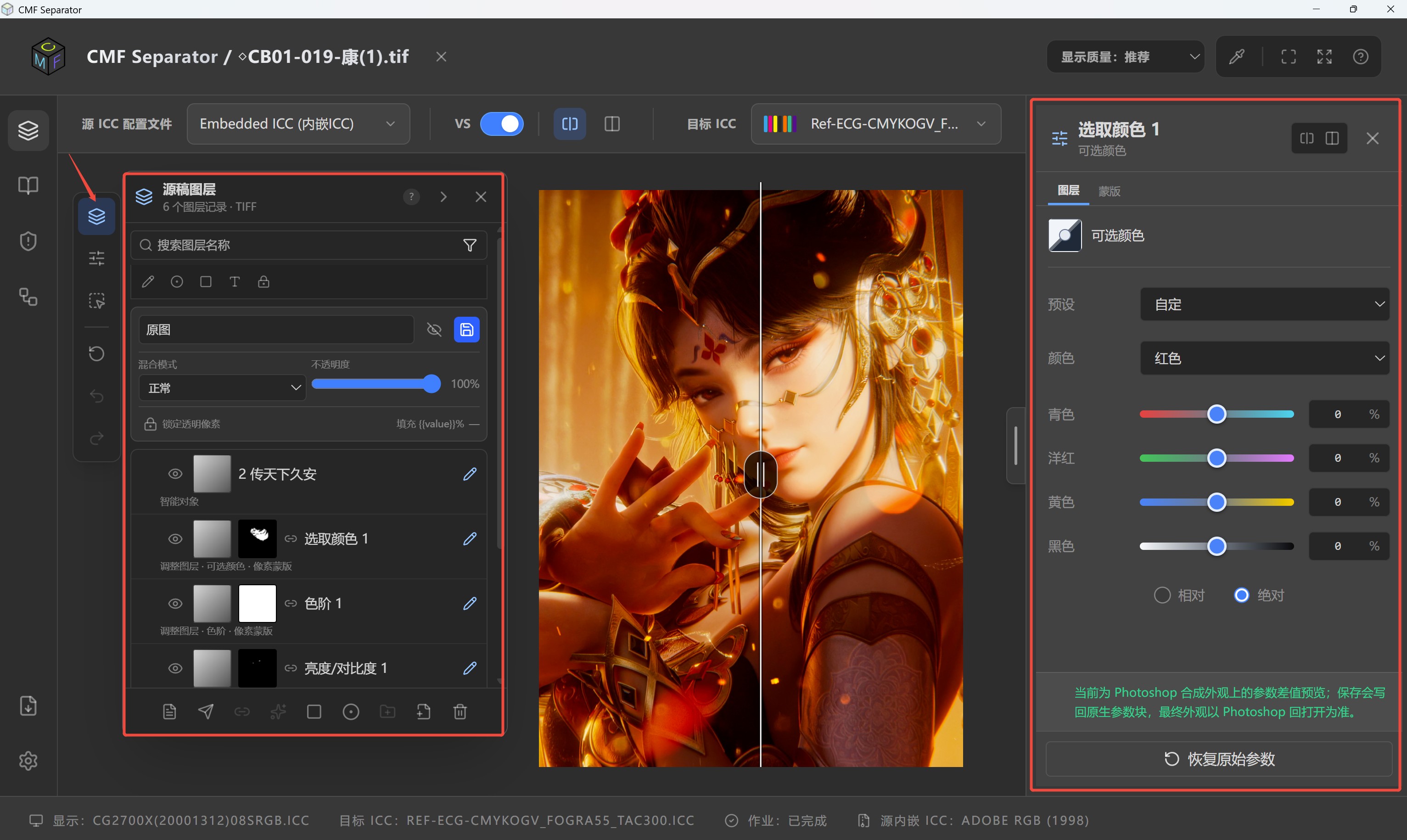Select the 相对 radio option

[x=1179, y=595]
